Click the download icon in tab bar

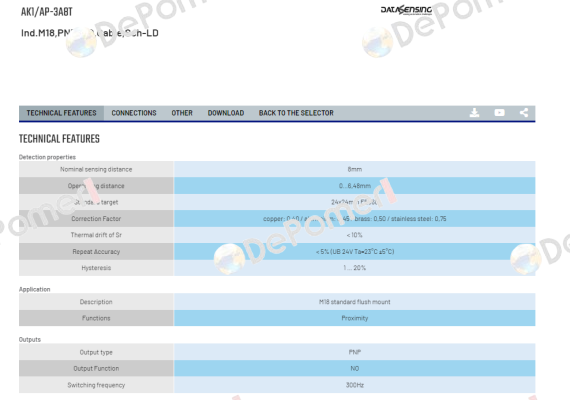(x=474, y=113)
